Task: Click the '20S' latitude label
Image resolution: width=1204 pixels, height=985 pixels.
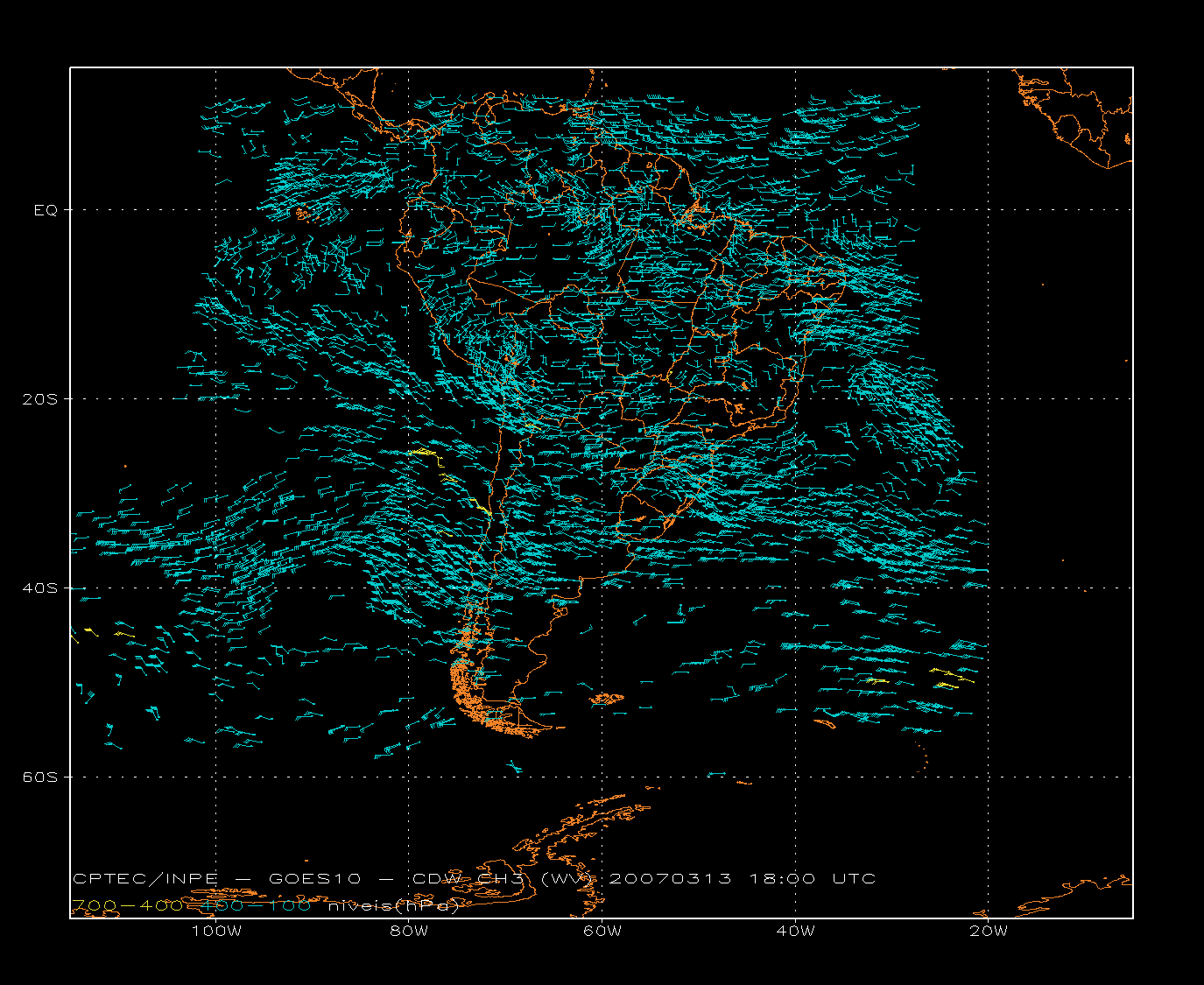Action: (x=39, y=399)
